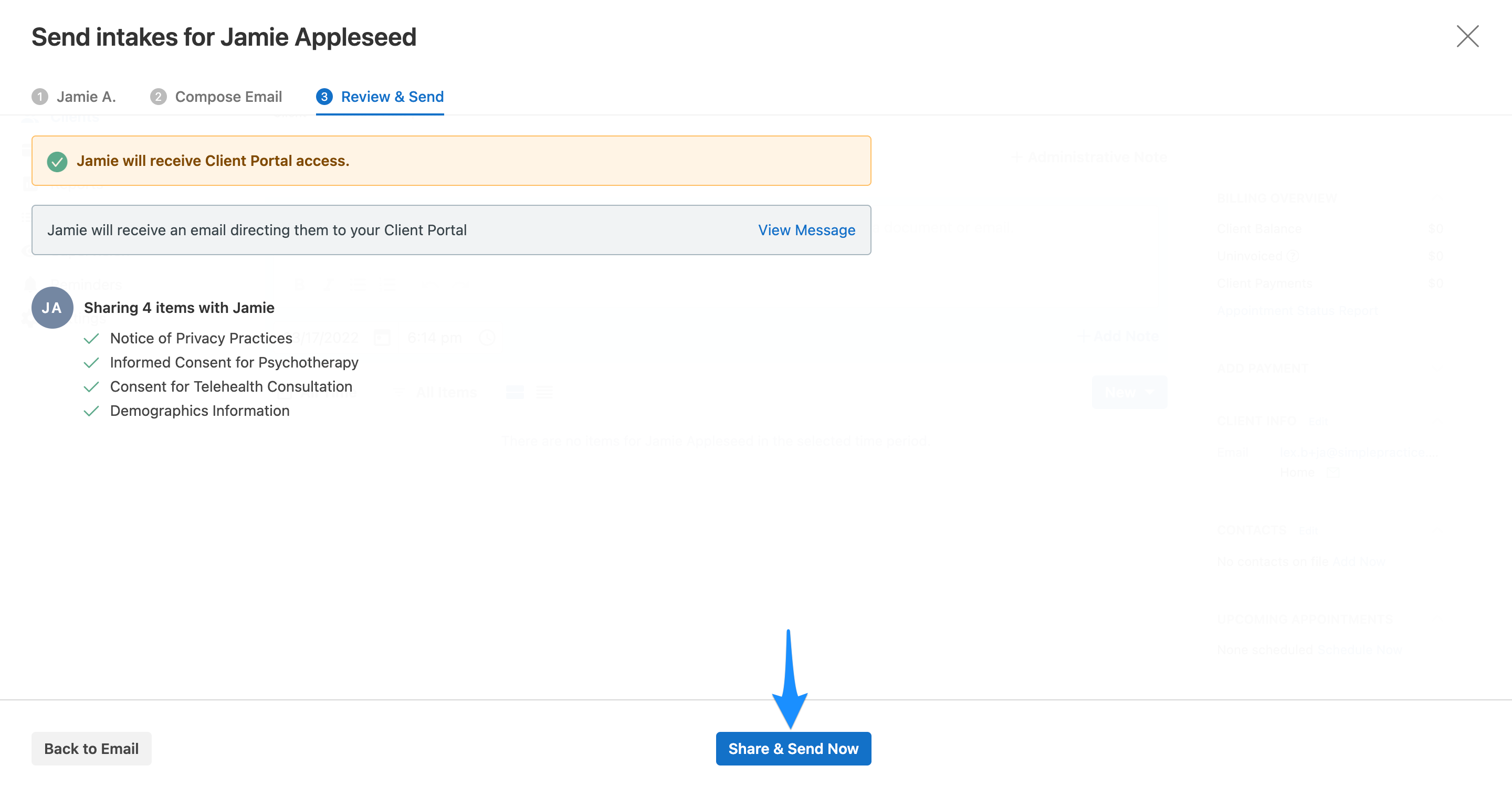Click the 'Jamie will receive Client Portal access' banner text
The image size is (1512, 797).
[x=213, y=161]
